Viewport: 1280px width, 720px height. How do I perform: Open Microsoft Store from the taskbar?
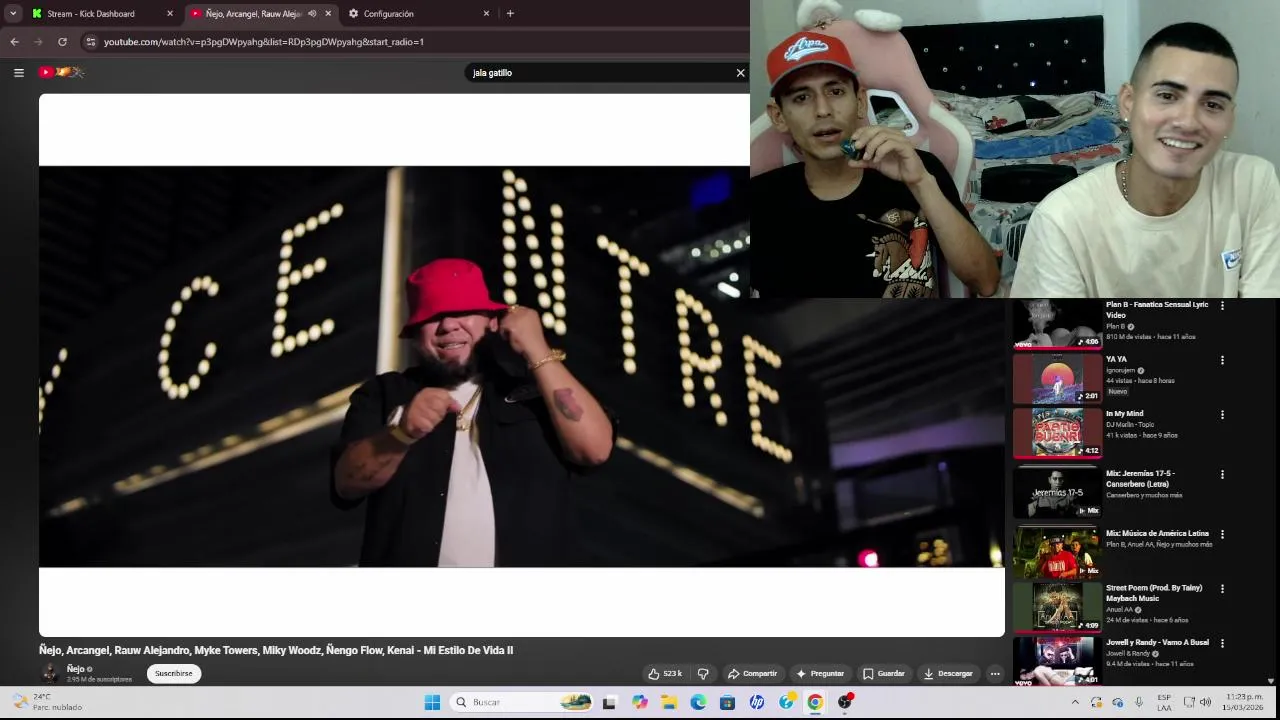coord(727,702)
